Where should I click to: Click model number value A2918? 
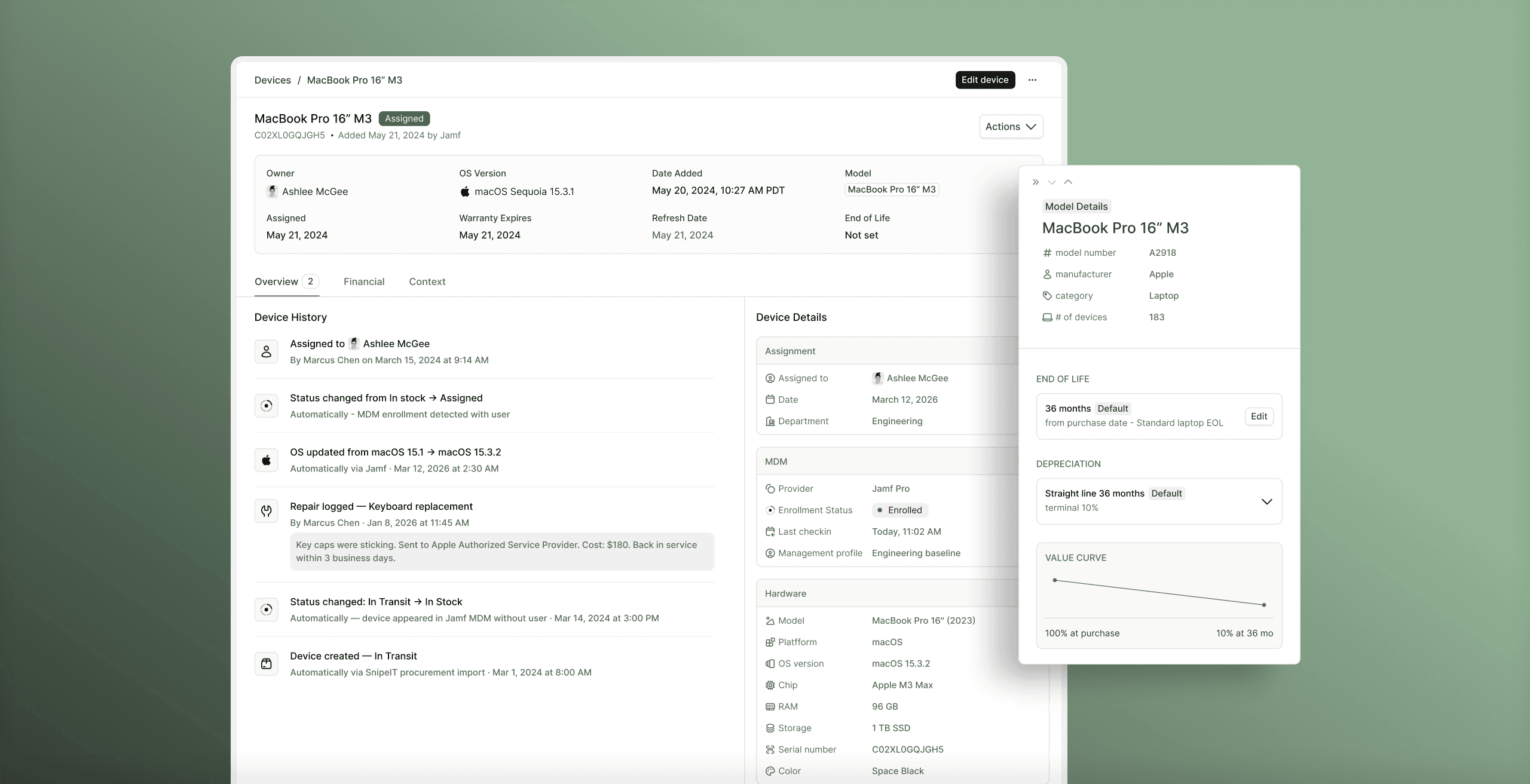1162,253
